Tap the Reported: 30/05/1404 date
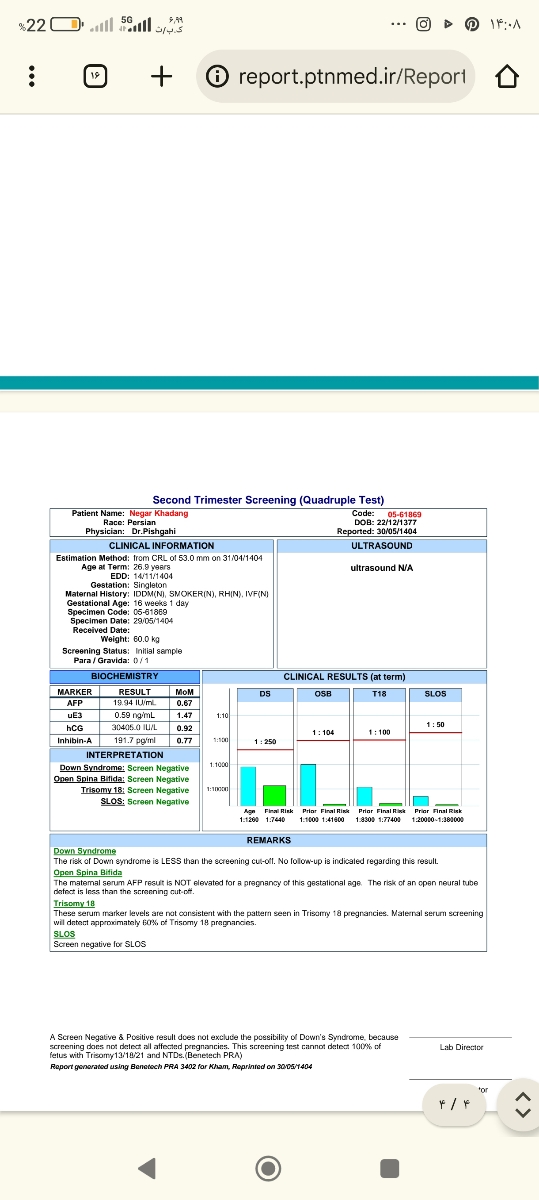The height and width of the screenshot is (1200, 539). [x=377, y=531]
